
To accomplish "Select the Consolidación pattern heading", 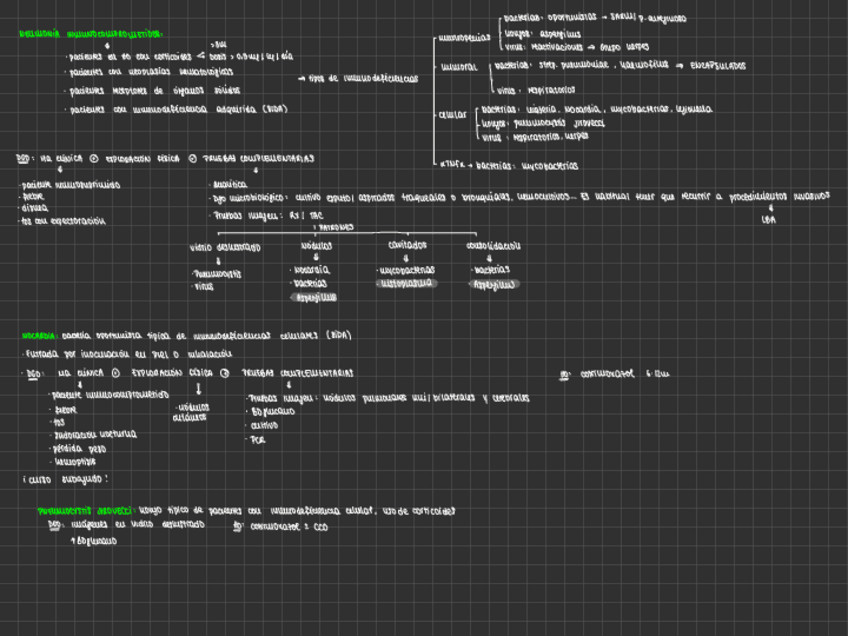I will [493, 246].
